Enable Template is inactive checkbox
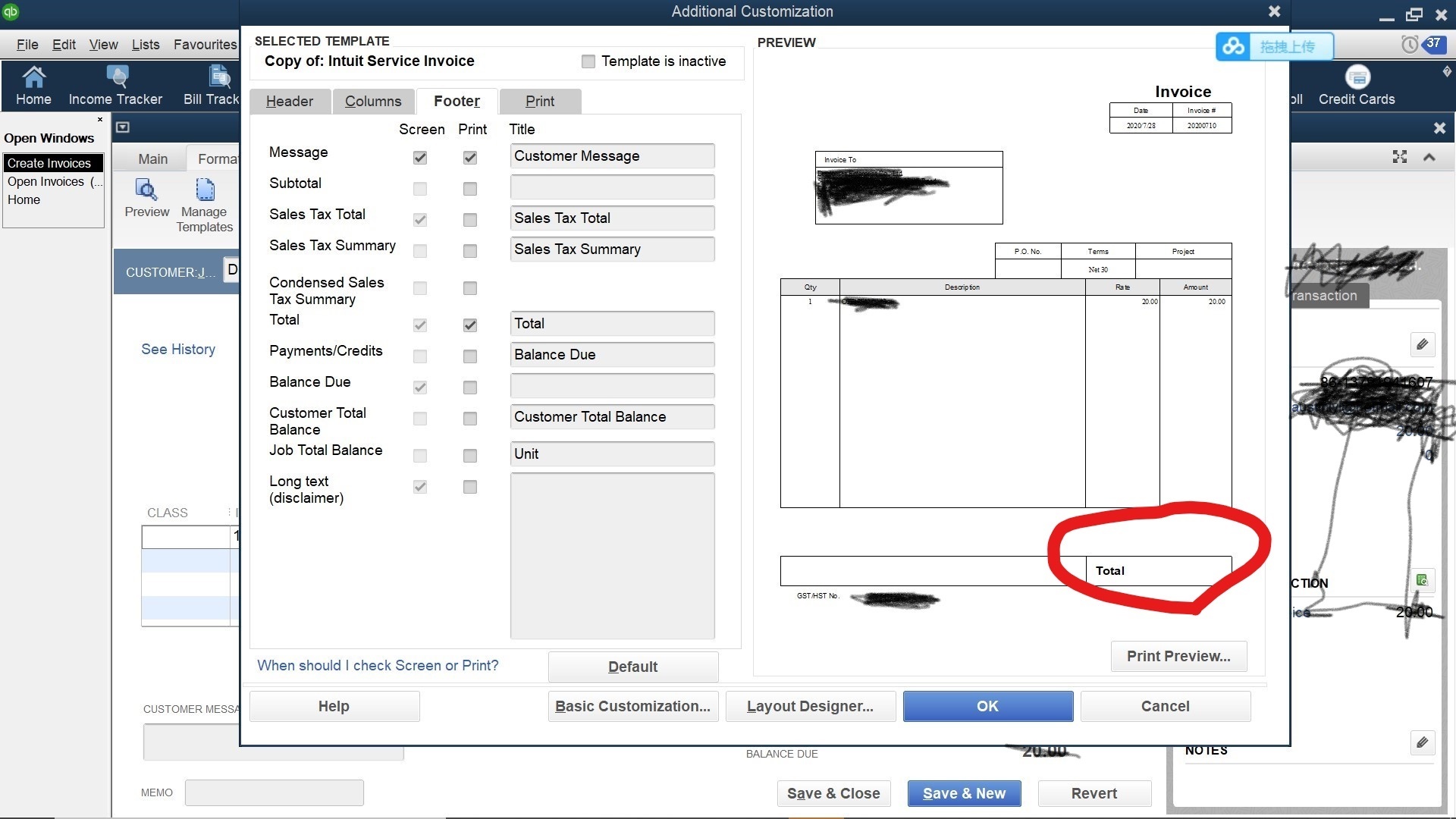The image size is (1456, 819). (588, 61)
